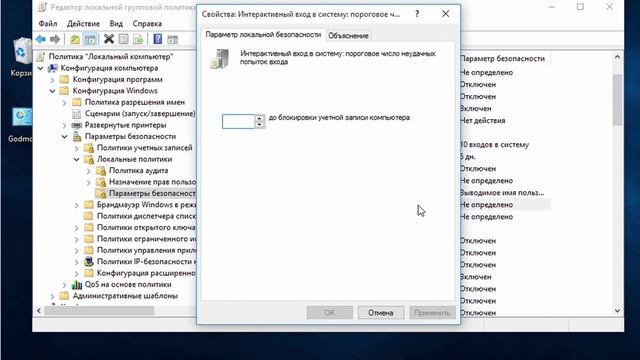Viewport: 640px width, 360px height.
Task: Collapse the Локальные политики node
Action: 77,159
